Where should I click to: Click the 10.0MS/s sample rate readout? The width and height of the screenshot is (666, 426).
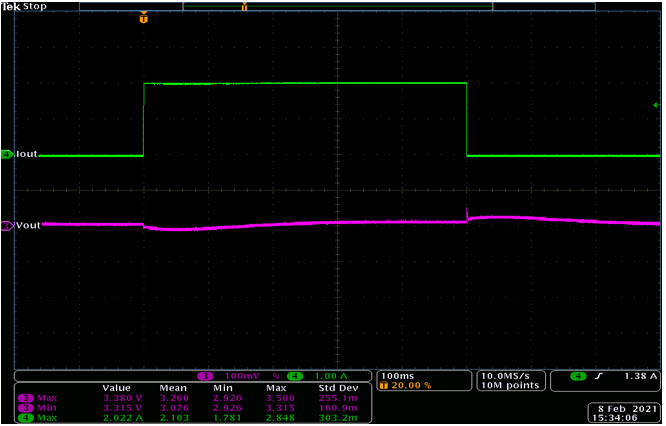coord(505,376)
